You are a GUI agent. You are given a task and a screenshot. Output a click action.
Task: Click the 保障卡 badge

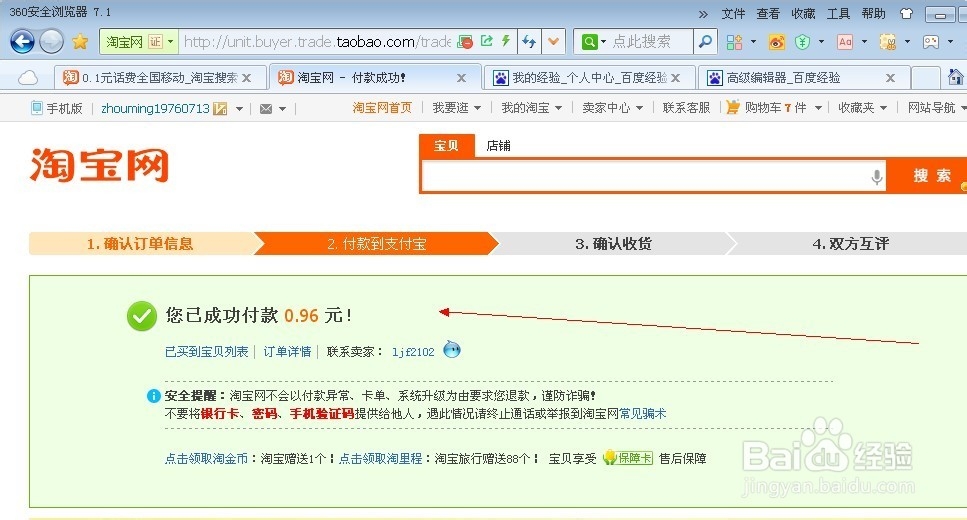click(628, 458)
